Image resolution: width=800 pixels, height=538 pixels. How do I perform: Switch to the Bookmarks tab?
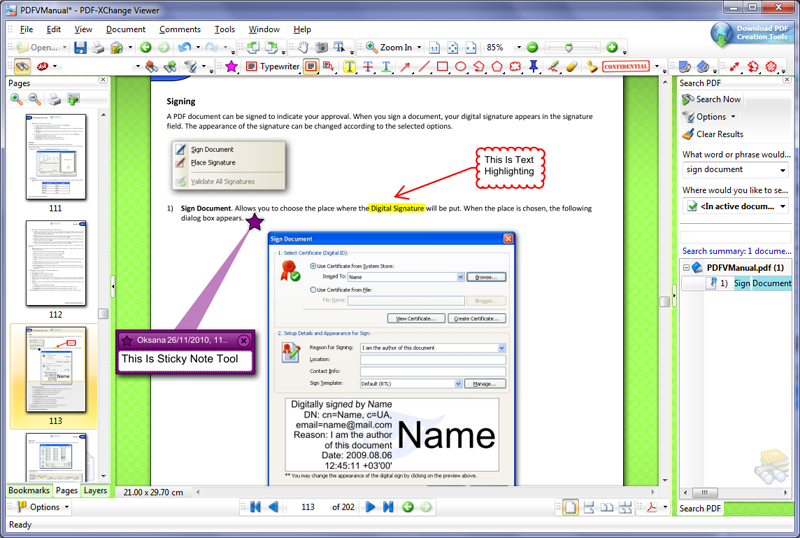29,491
